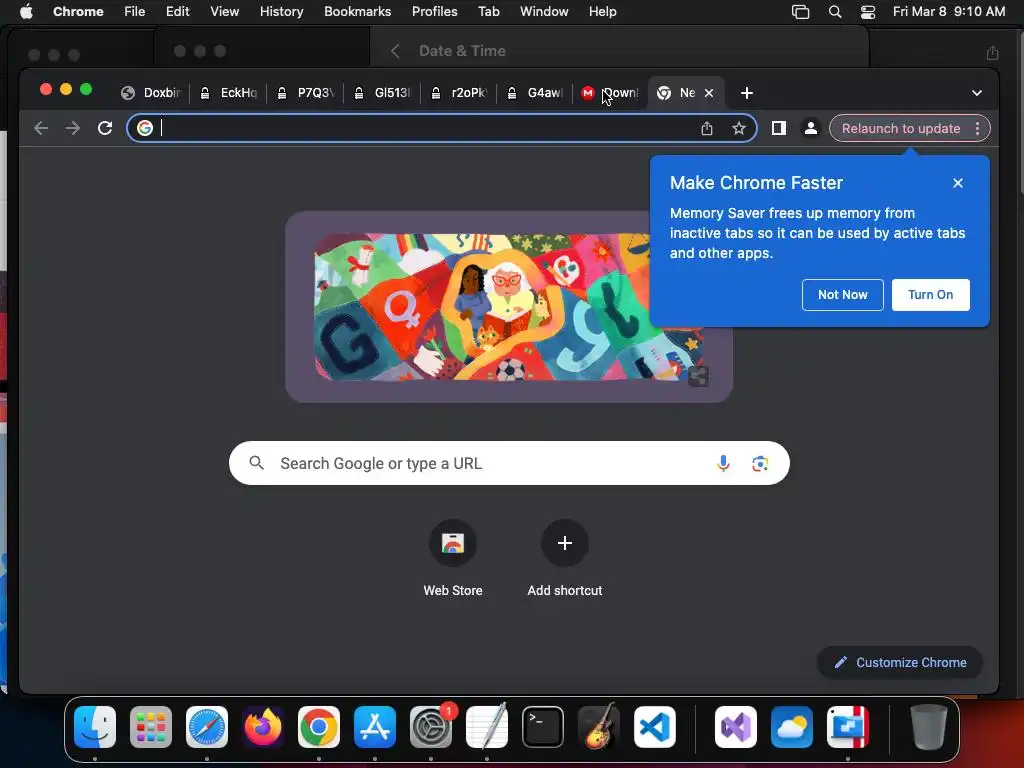Open the profile avatar menu
The image size is (1024, 768).
coord(810,128)
